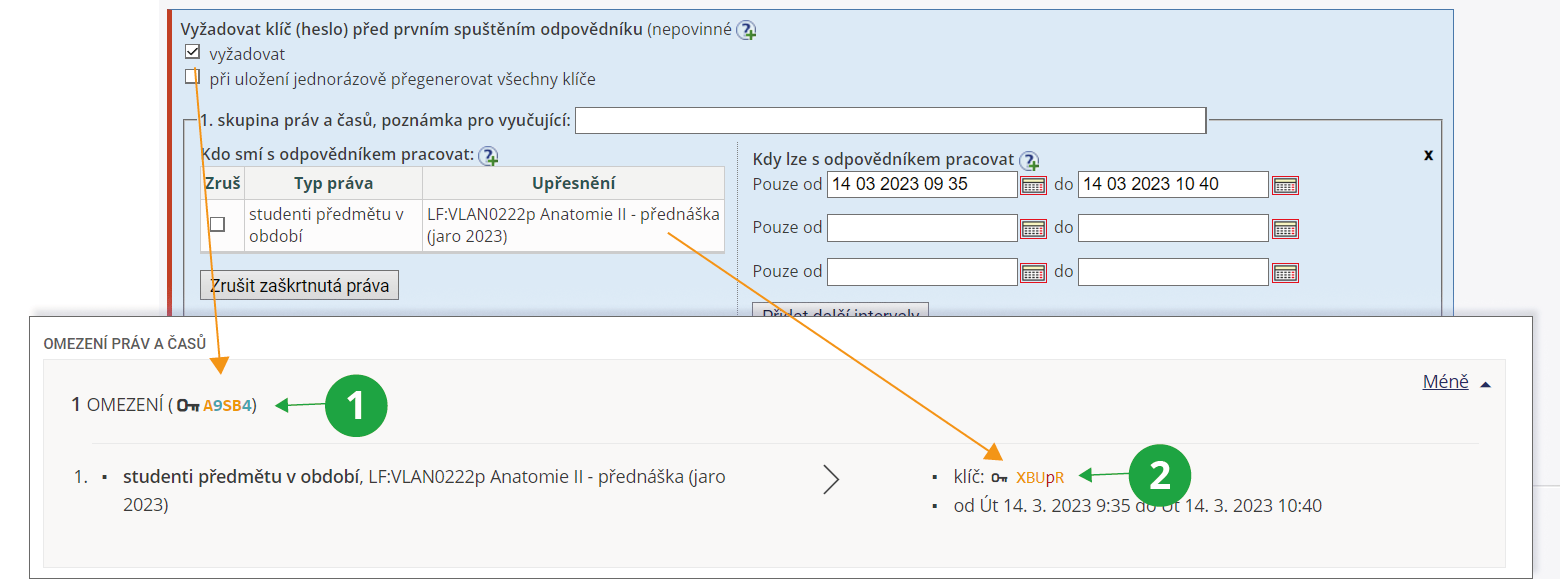Click the note field for 1st rights group
1560x579 pixels.
(890, 120)
